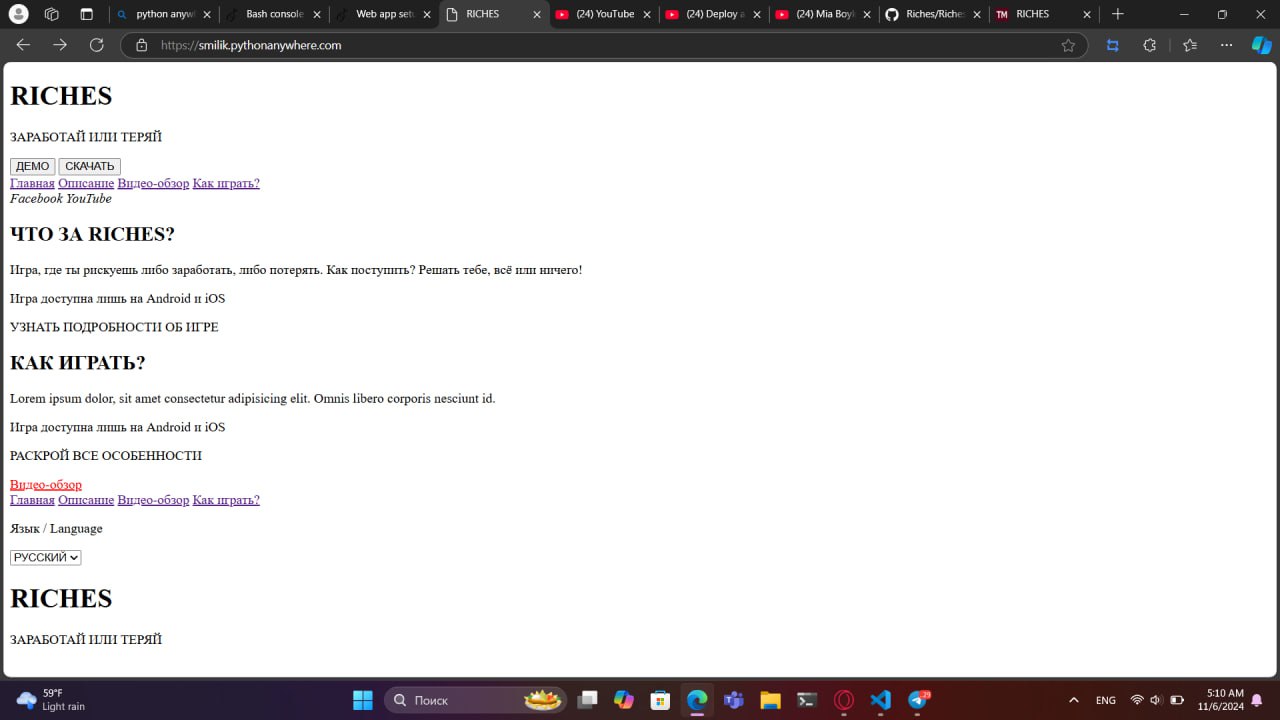The height and width of the screenshot is (720, 1280).
Task: Open the Как играть? link in header navigation
Action: (226, 183)
